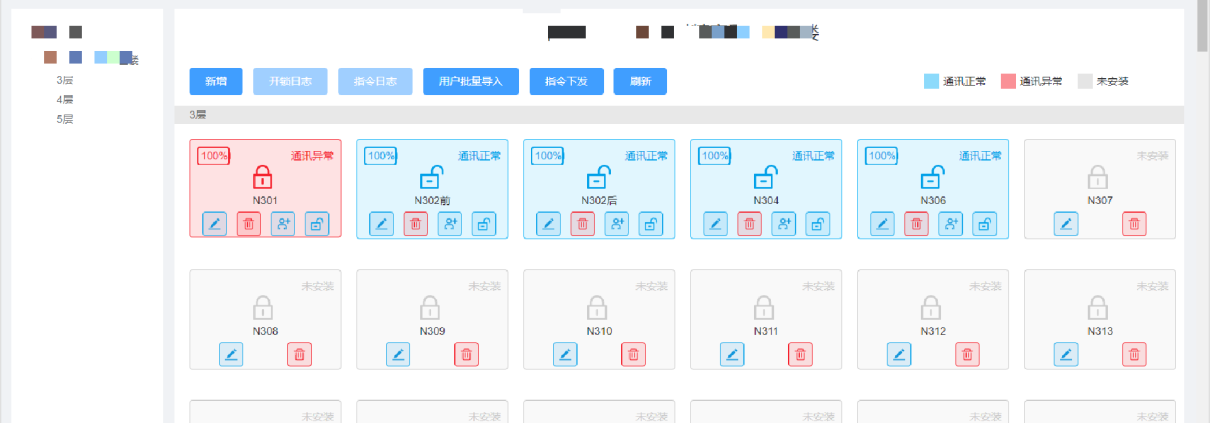The height and width of the screenshot is (423, 1210).
Task: Edit the N307 uninstalled lock
Action: pos(1066,224)
